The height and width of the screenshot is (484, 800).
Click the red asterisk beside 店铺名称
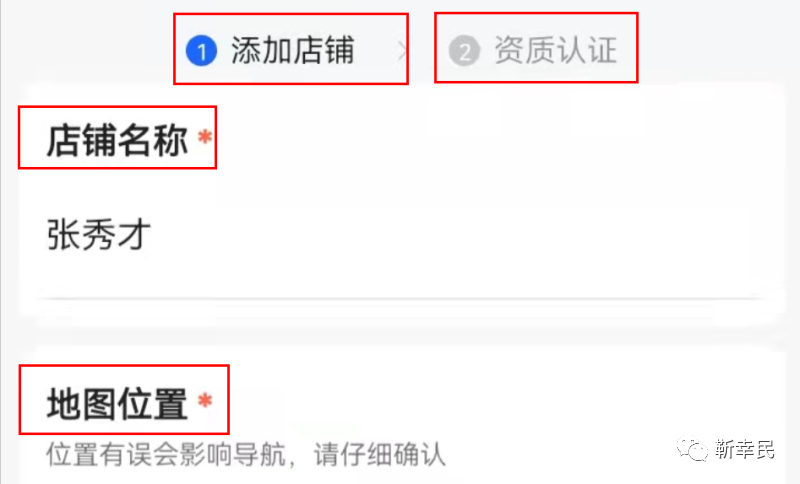tap(205, 137)
